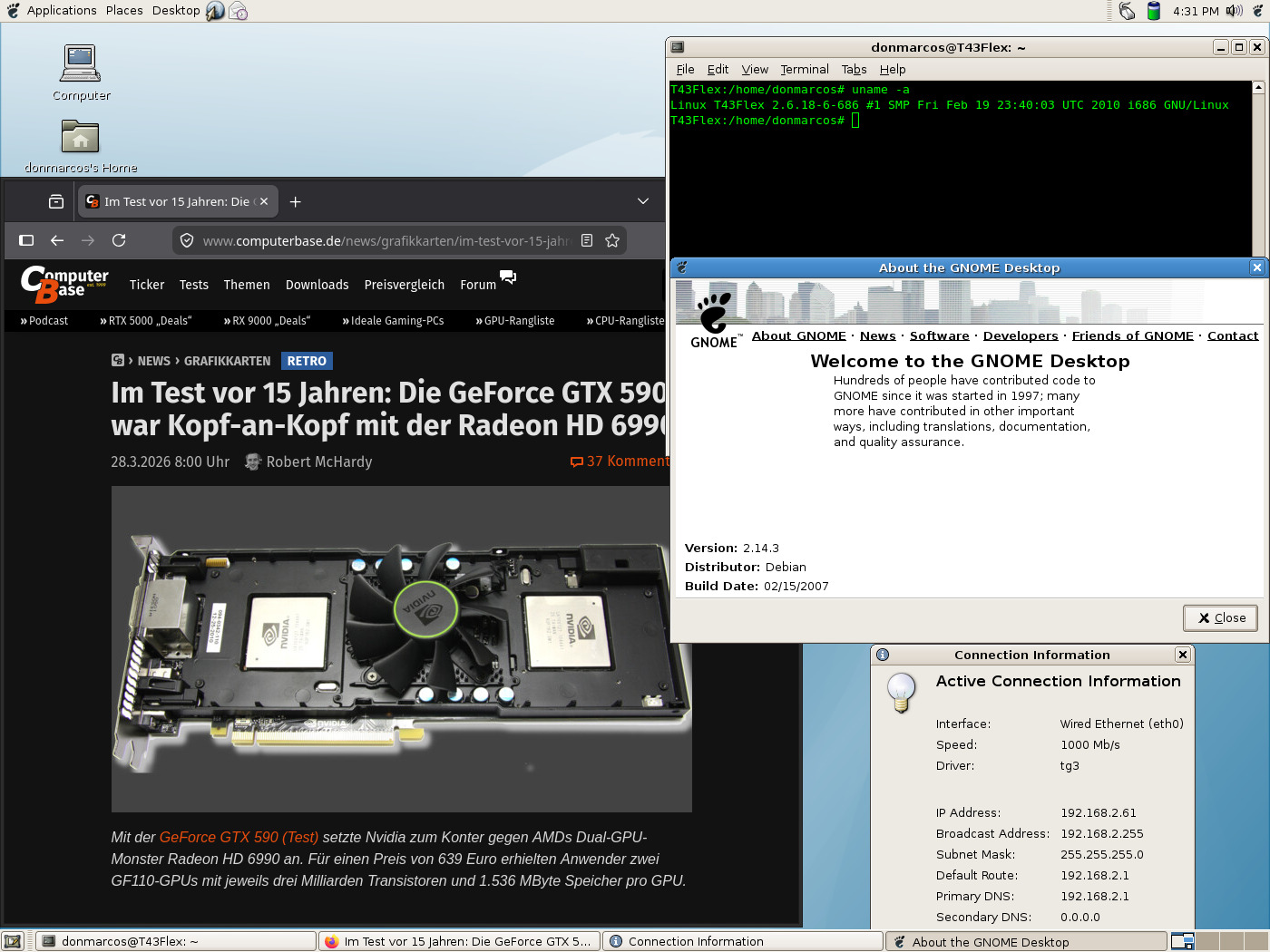
Task: Open a new browser tab with plus
Action: coord(295,201)
